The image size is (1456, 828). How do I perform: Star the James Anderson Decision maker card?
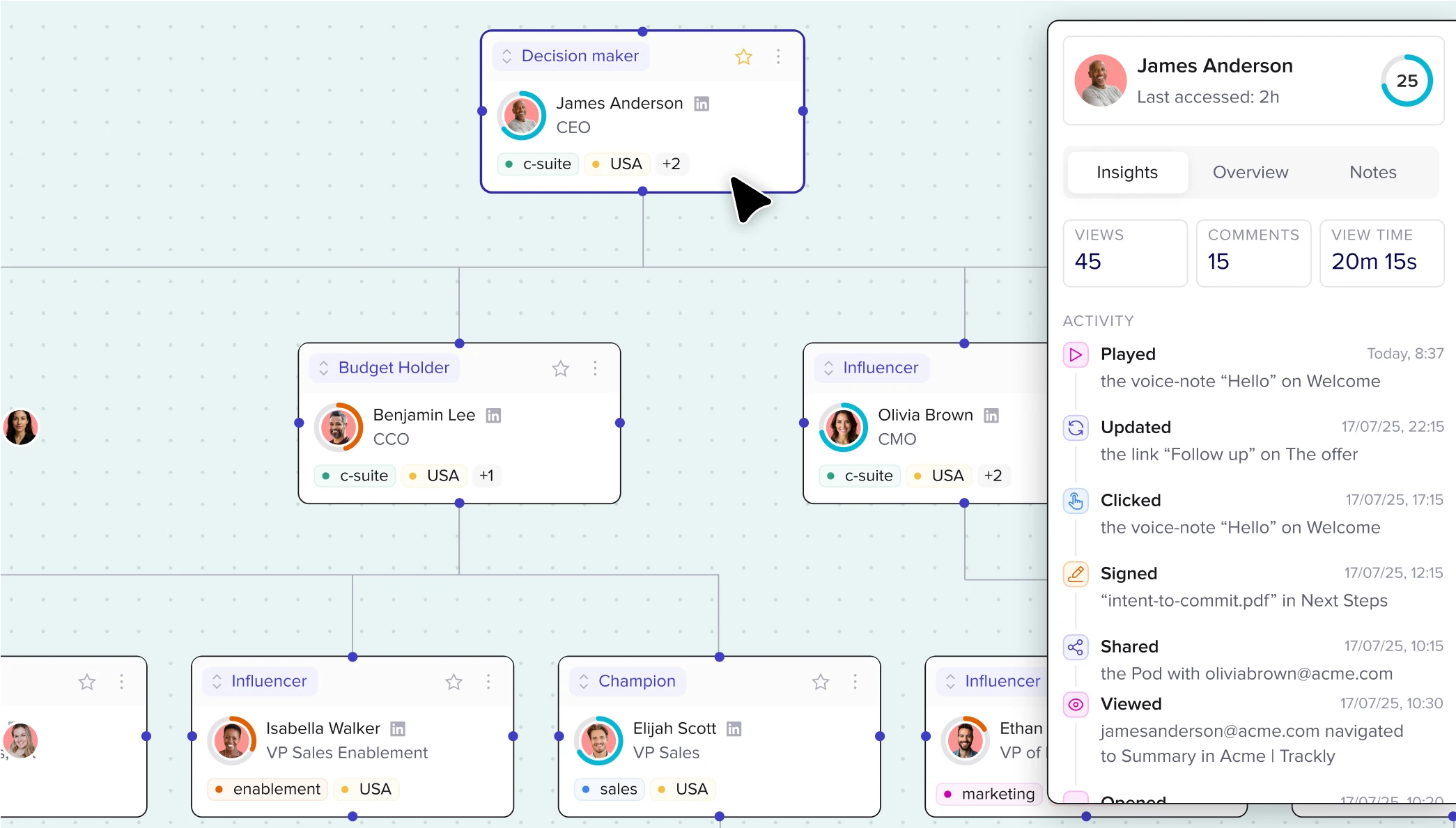click(743, 56)
